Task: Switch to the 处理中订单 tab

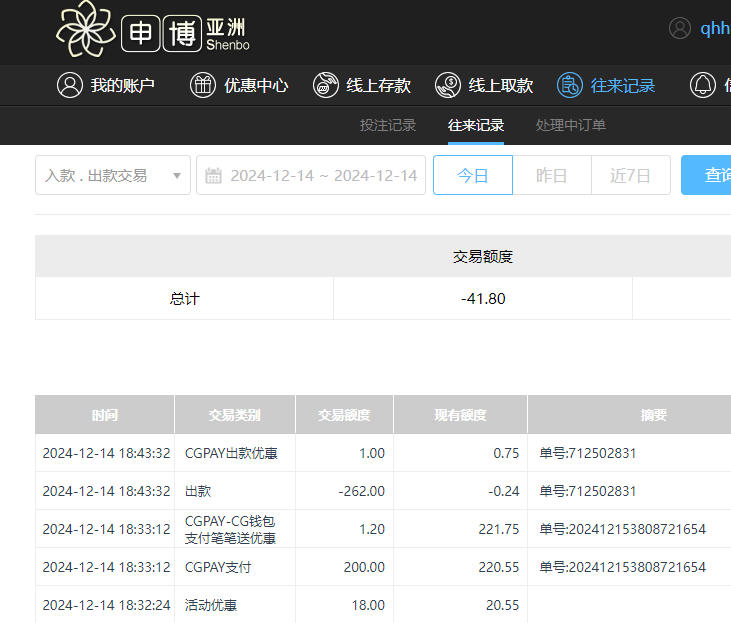Action: click(x=571, y=125)
